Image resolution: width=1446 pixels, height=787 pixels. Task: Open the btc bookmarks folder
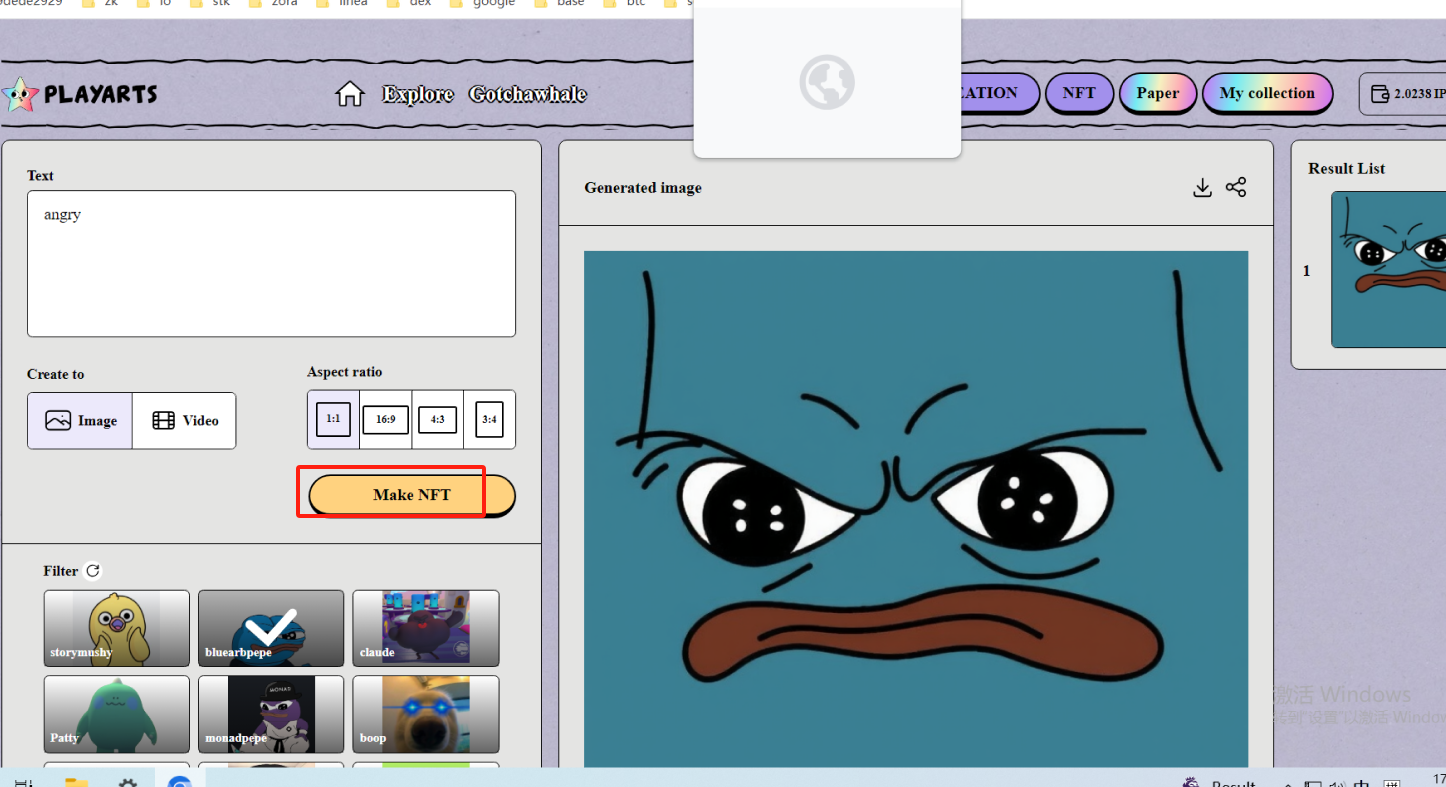click(623, 3)
